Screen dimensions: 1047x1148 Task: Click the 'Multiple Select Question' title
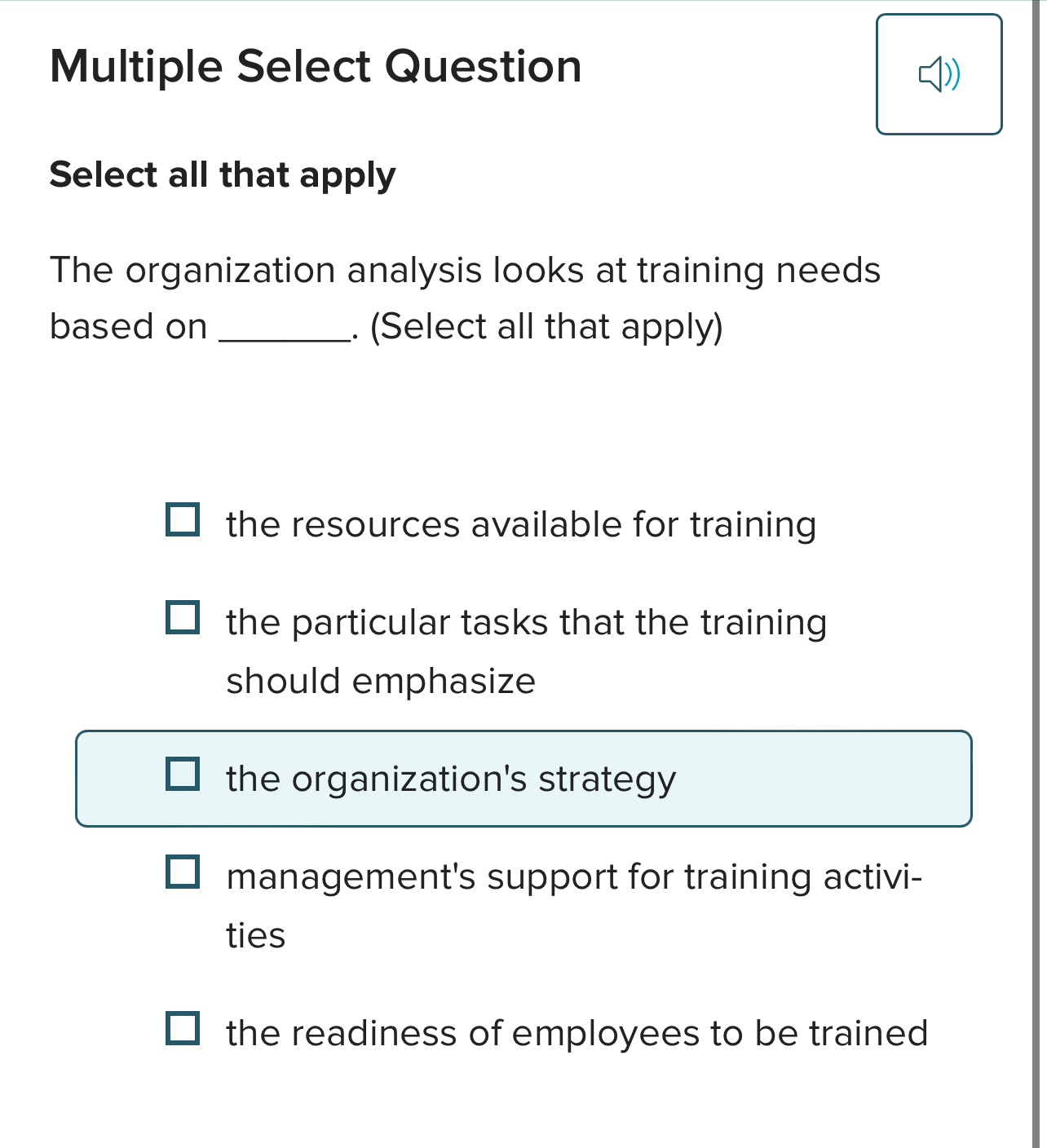[x=316, y=67]
